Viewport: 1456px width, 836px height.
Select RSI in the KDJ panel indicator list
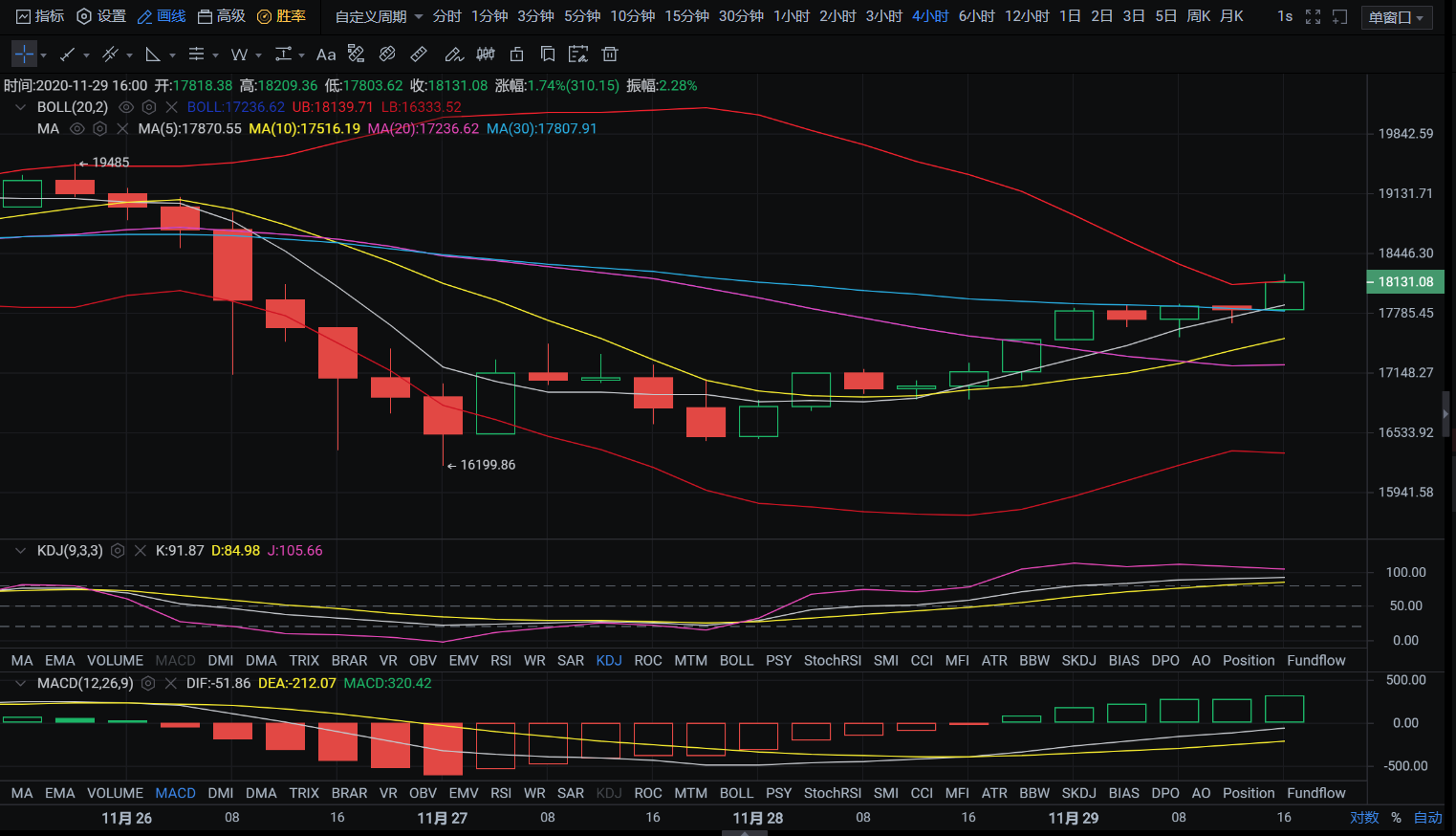pos(501,660)
